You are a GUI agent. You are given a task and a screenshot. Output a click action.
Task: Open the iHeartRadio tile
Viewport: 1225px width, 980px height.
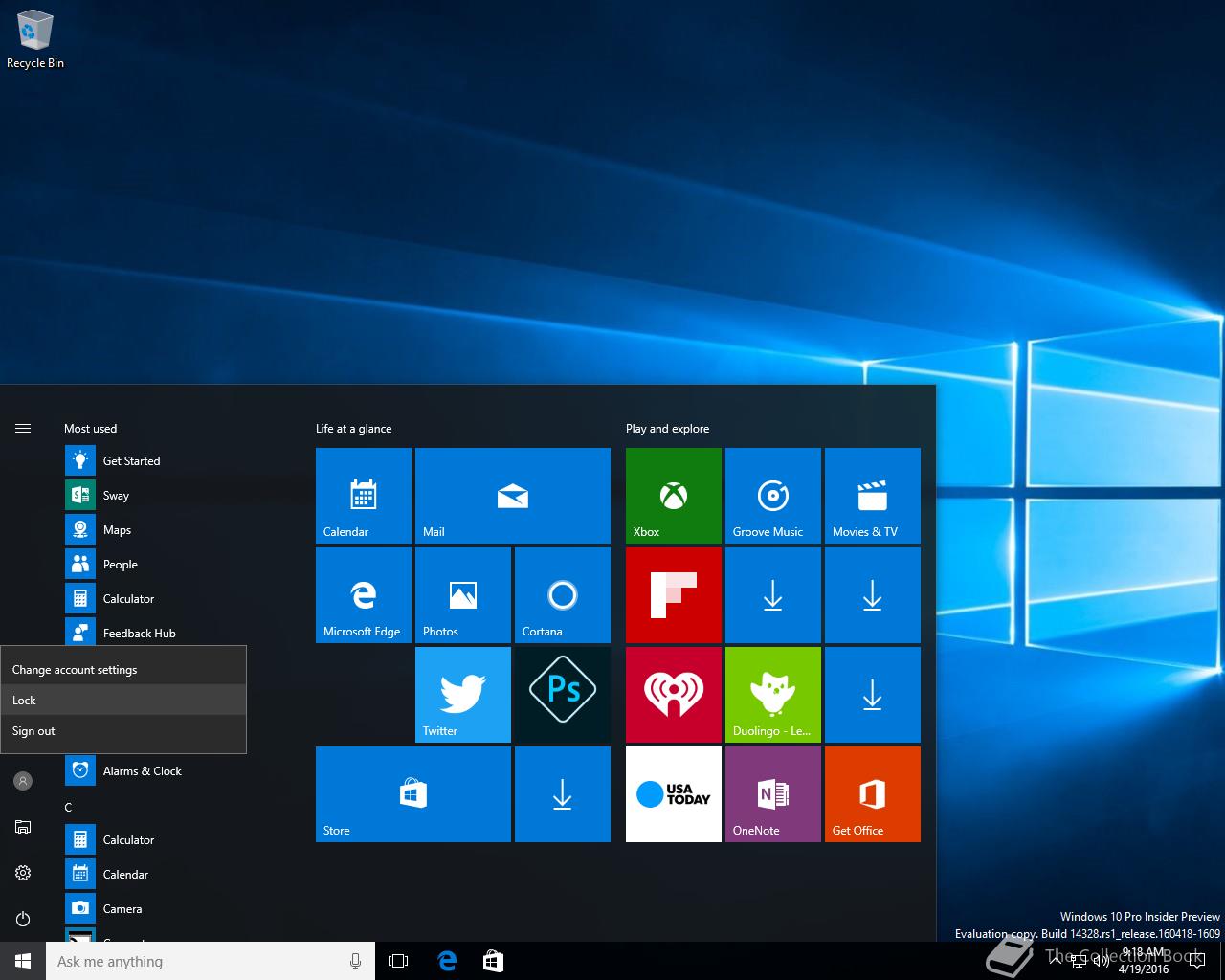674,695
